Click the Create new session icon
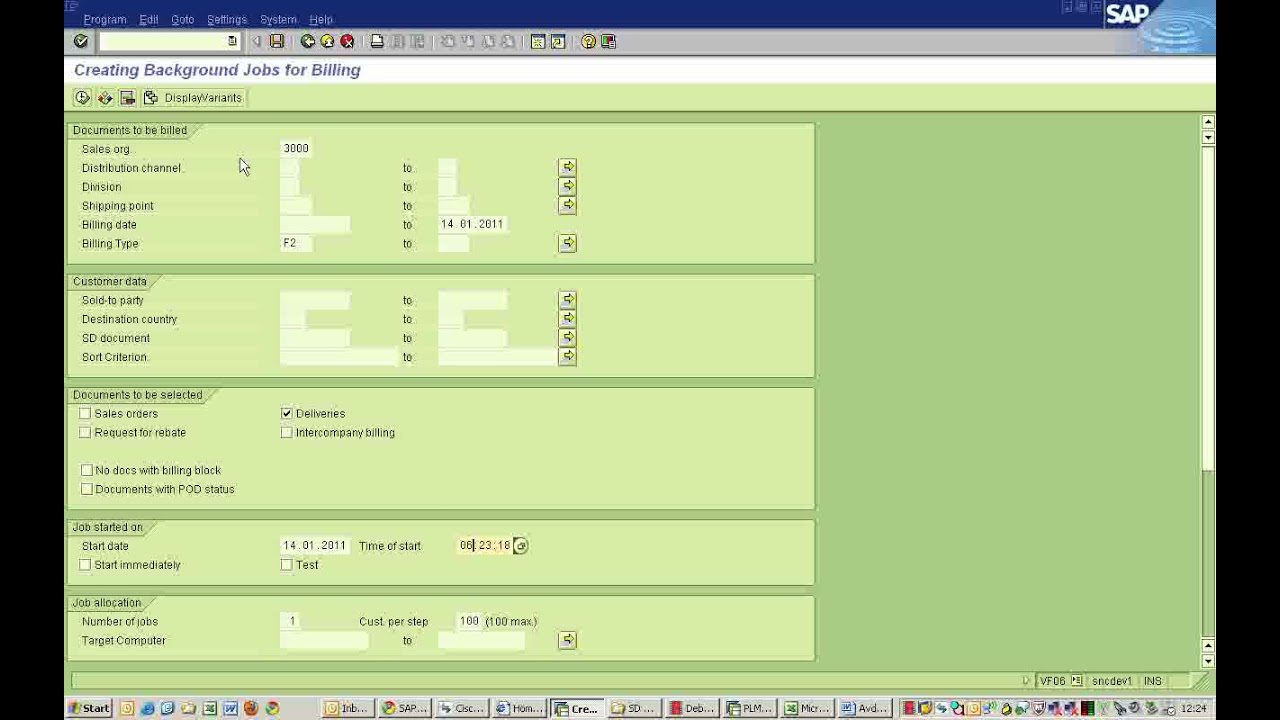 tap(538, 41)
